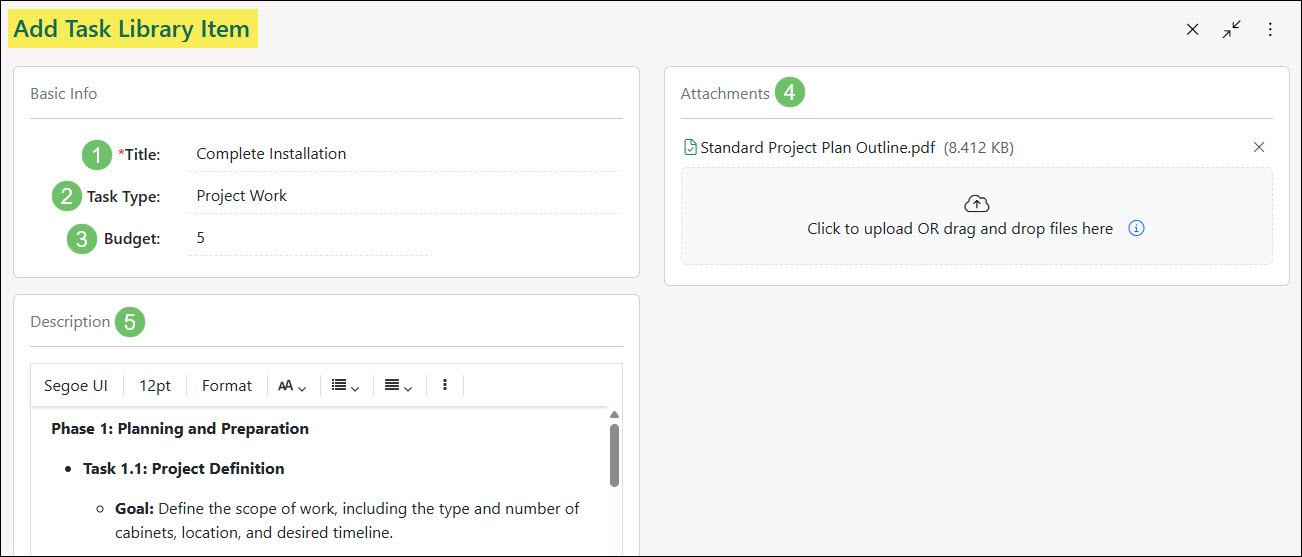Click the cloud upload icon

point(976,204)
